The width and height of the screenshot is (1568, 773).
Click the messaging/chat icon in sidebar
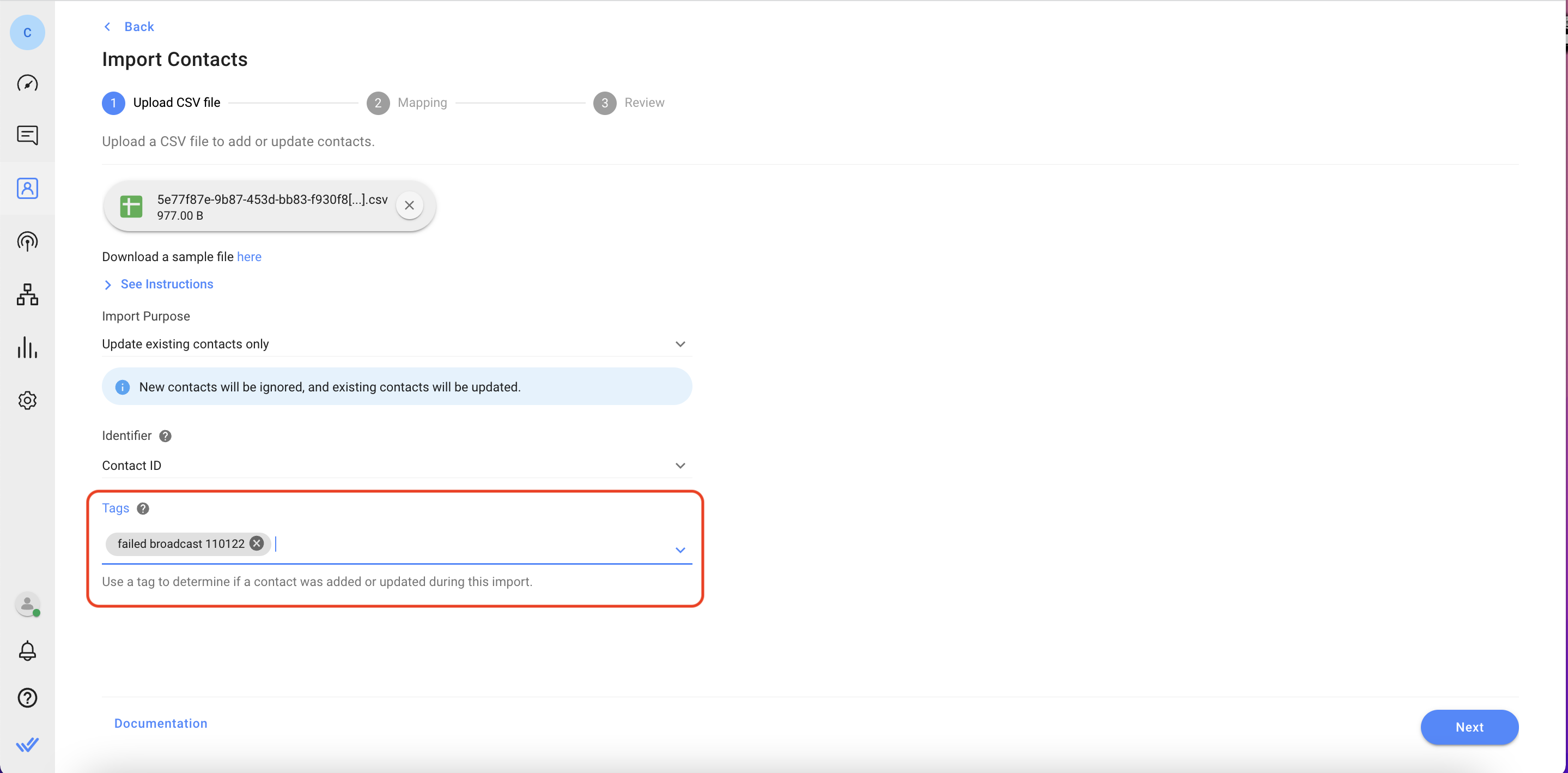[27, 135]
